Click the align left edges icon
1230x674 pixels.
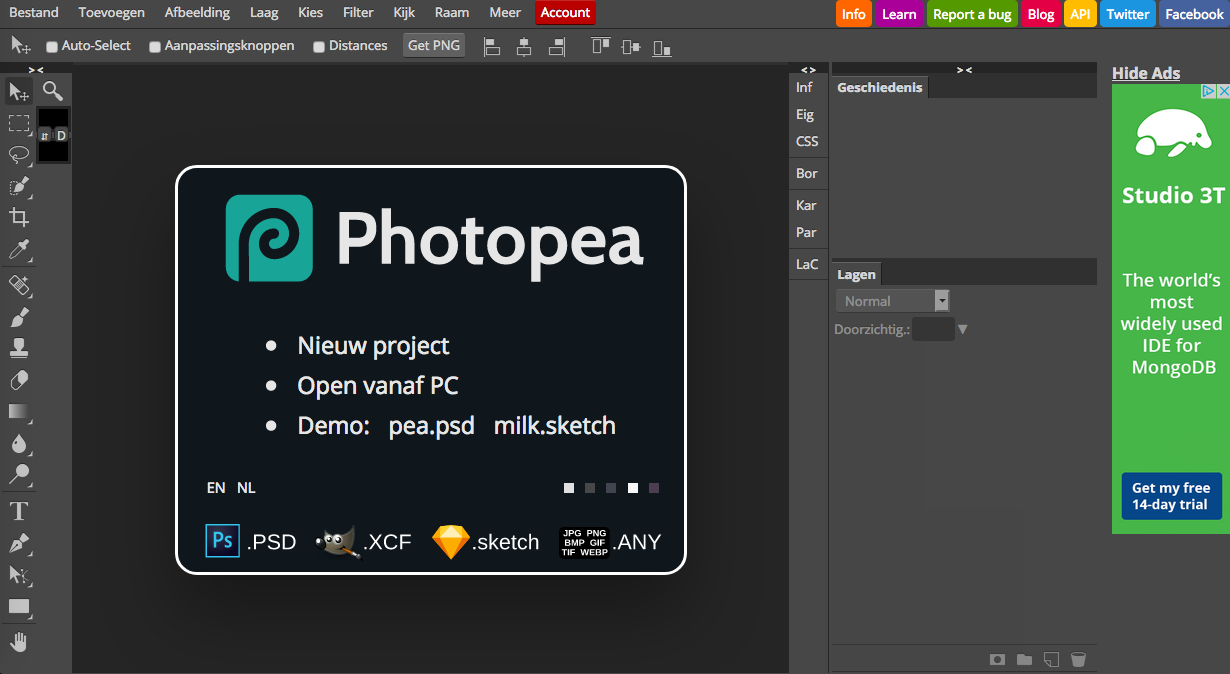click(491, 46)
